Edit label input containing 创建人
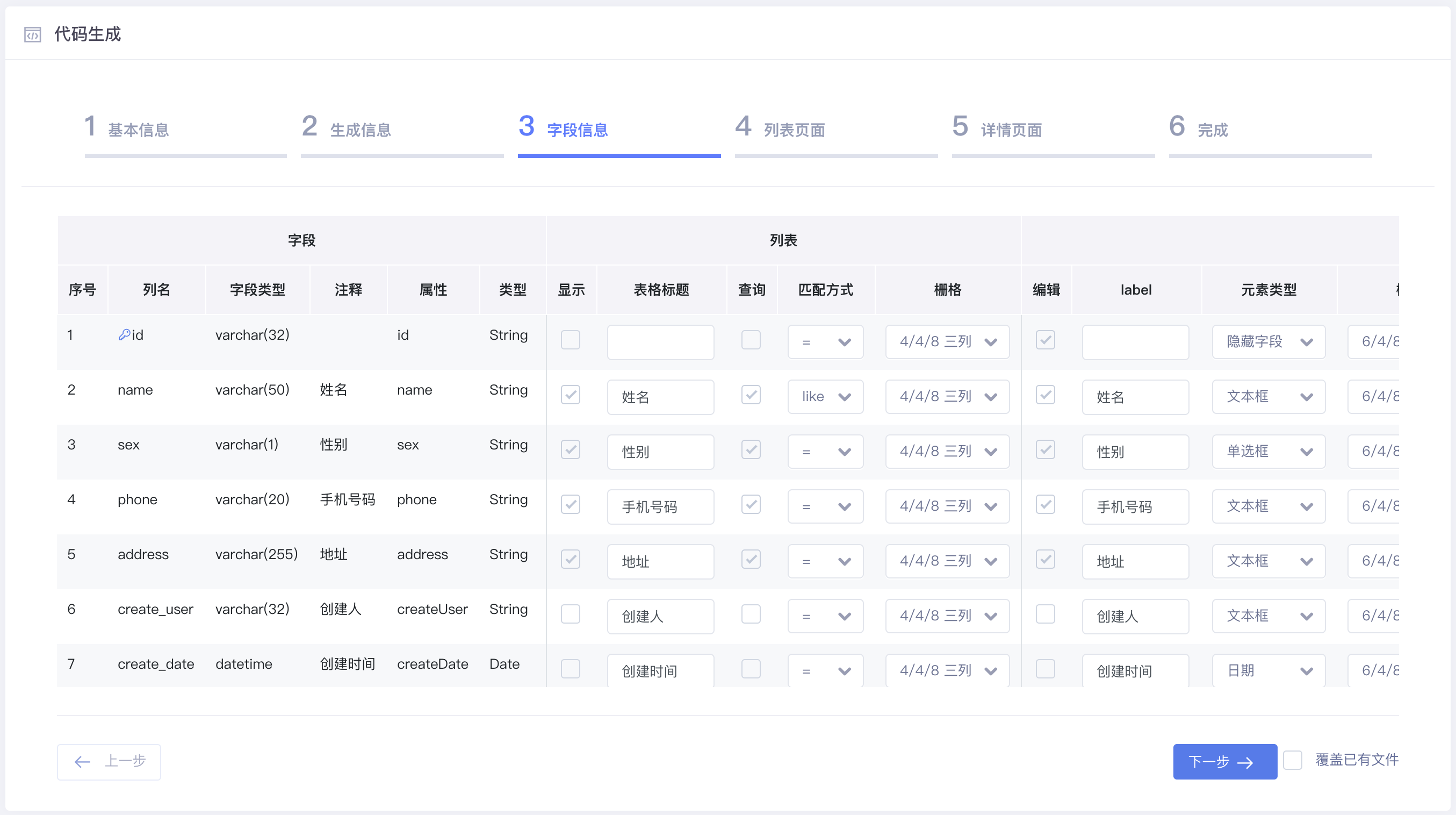The image size is (1456, 815). click(x=1135, y=617)
